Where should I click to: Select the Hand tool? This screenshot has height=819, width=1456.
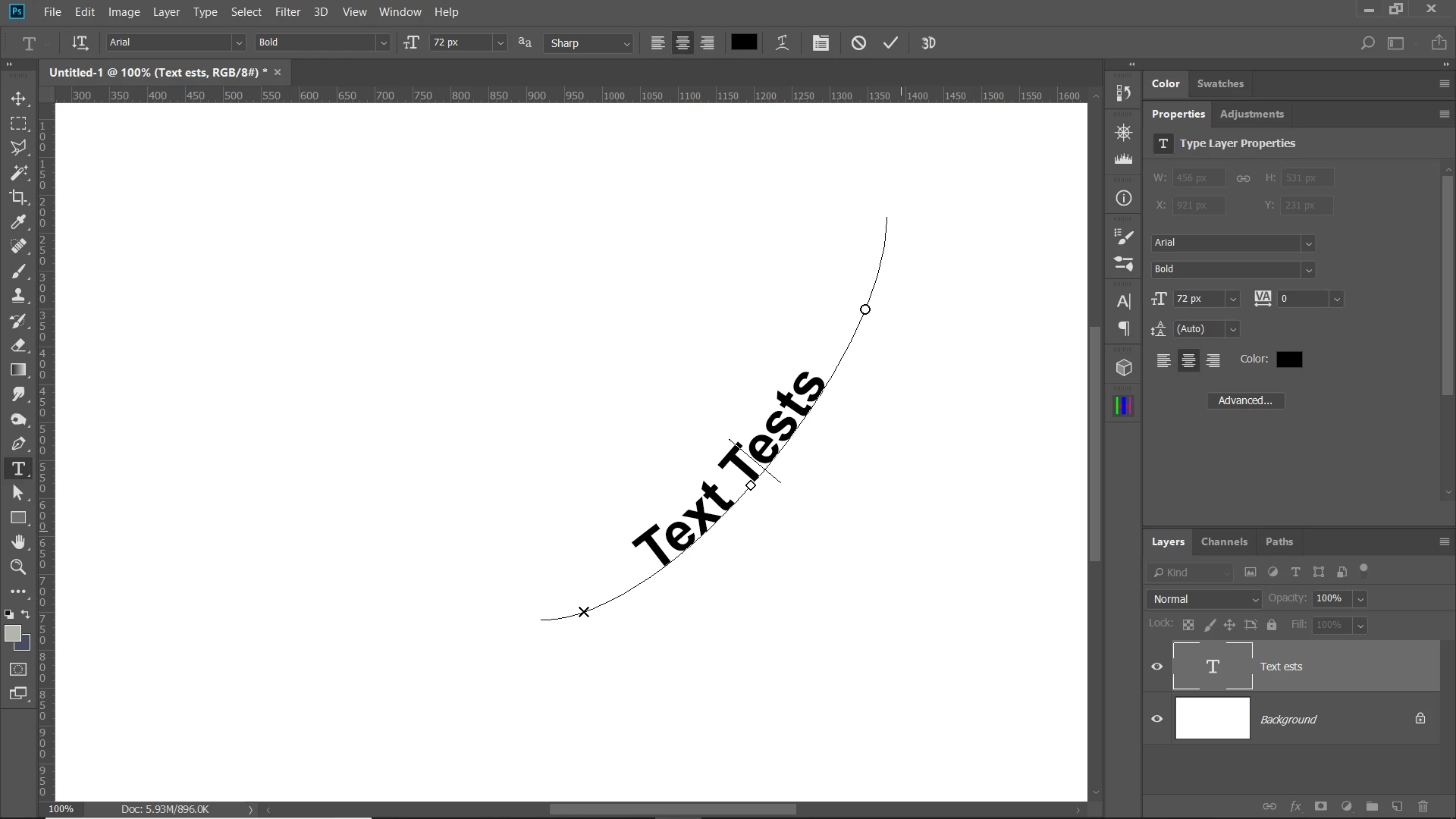point(19,542)
